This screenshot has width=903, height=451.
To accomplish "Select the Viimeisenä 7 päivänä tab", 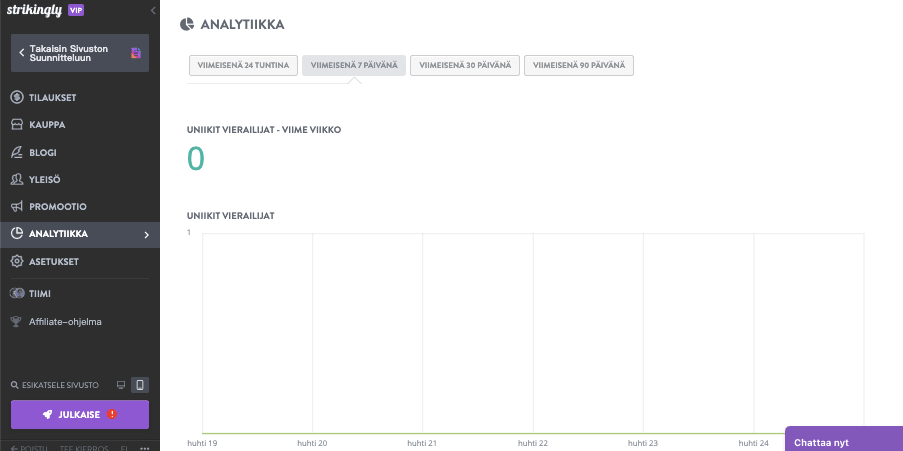I will [x=354, y=65].
